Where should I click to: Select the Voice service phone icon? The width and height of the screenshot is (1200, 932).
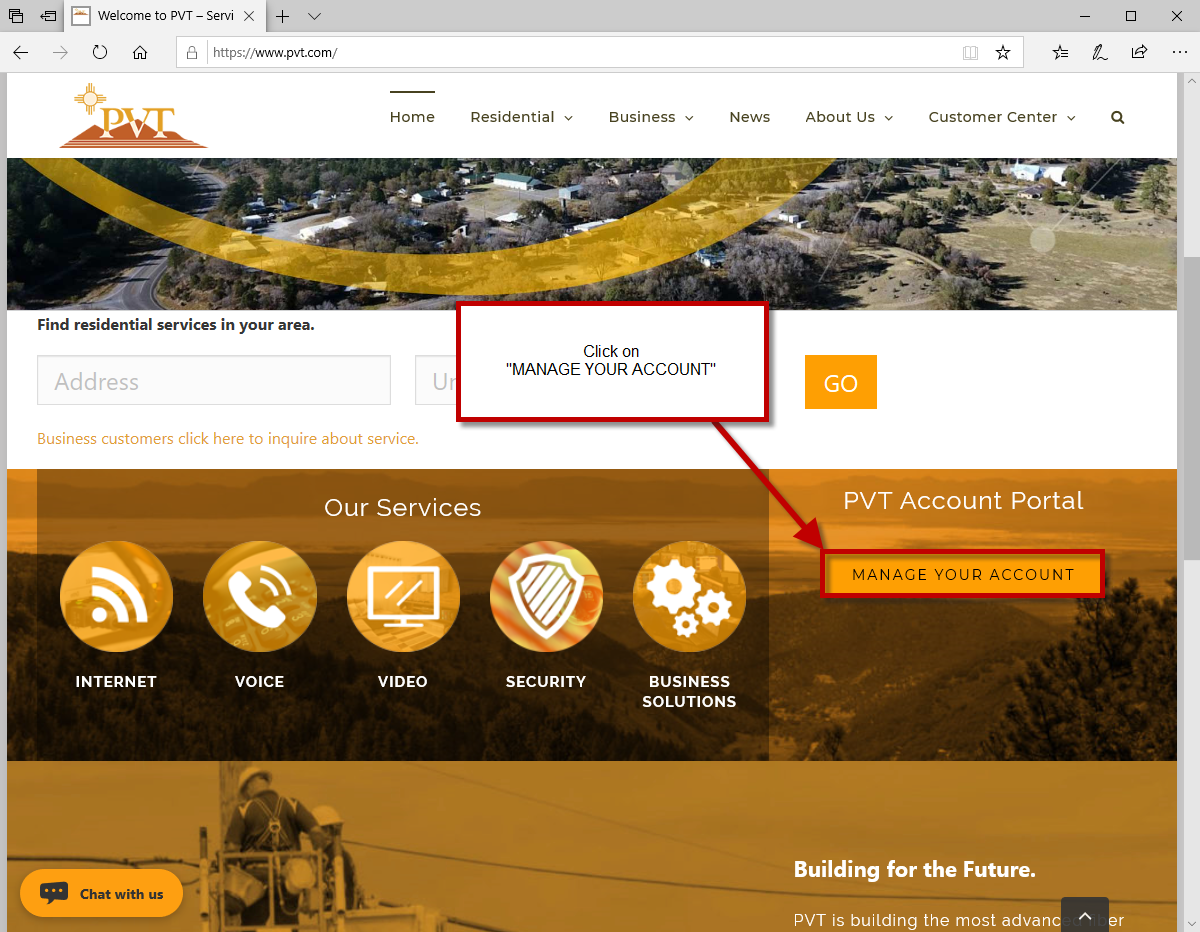pyautogui.click(x=259, y=596)
